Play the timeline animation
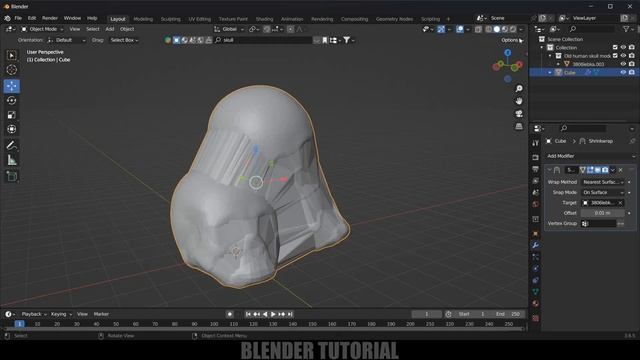Image resolution: width=640 pixels, height=360 pixels. click(x=273, y=314)
